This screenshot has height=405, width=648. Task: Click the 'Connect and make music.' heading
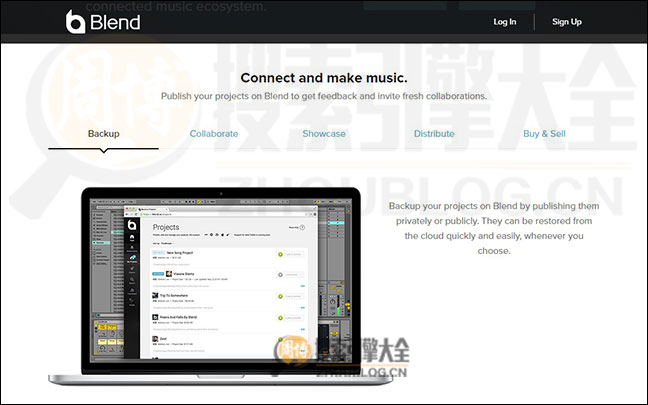324,78
